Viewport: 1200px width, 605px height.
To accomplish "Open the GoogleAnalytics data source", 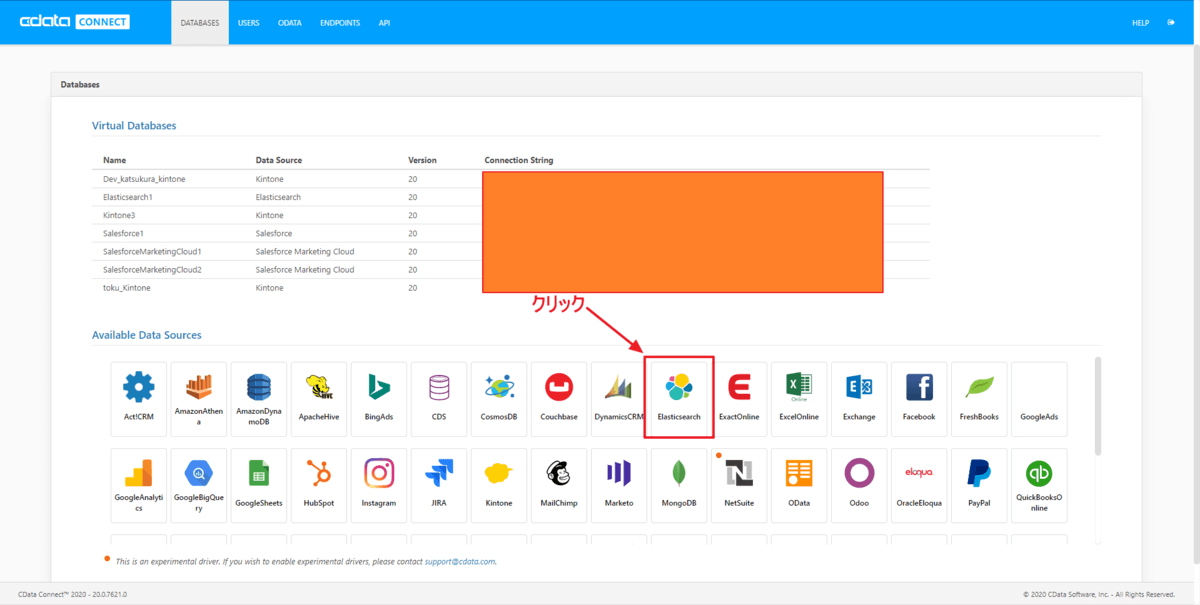I will pyautogui.click(x=139, y=485).
